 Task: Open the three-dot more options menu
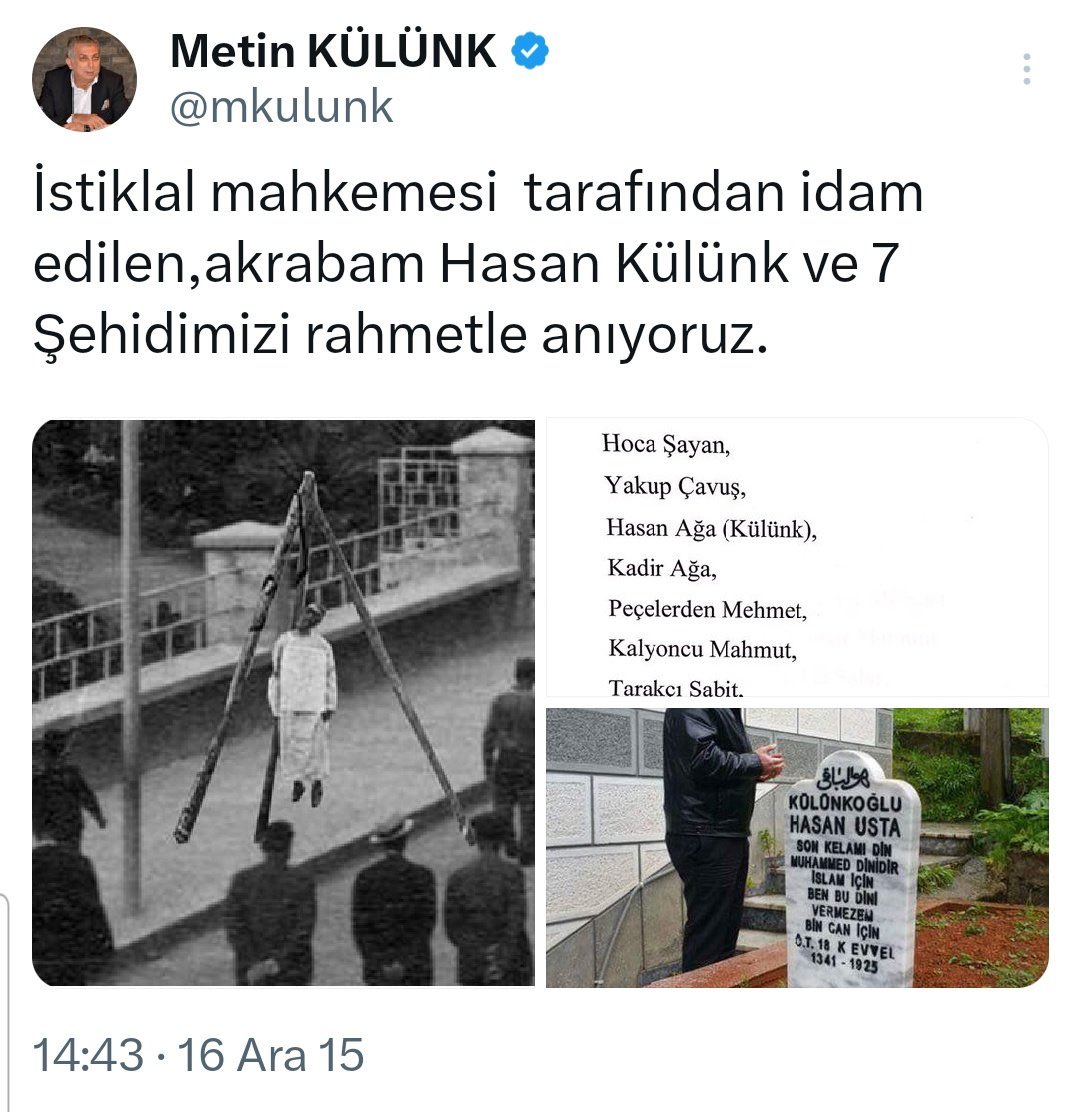point(1026,70)
